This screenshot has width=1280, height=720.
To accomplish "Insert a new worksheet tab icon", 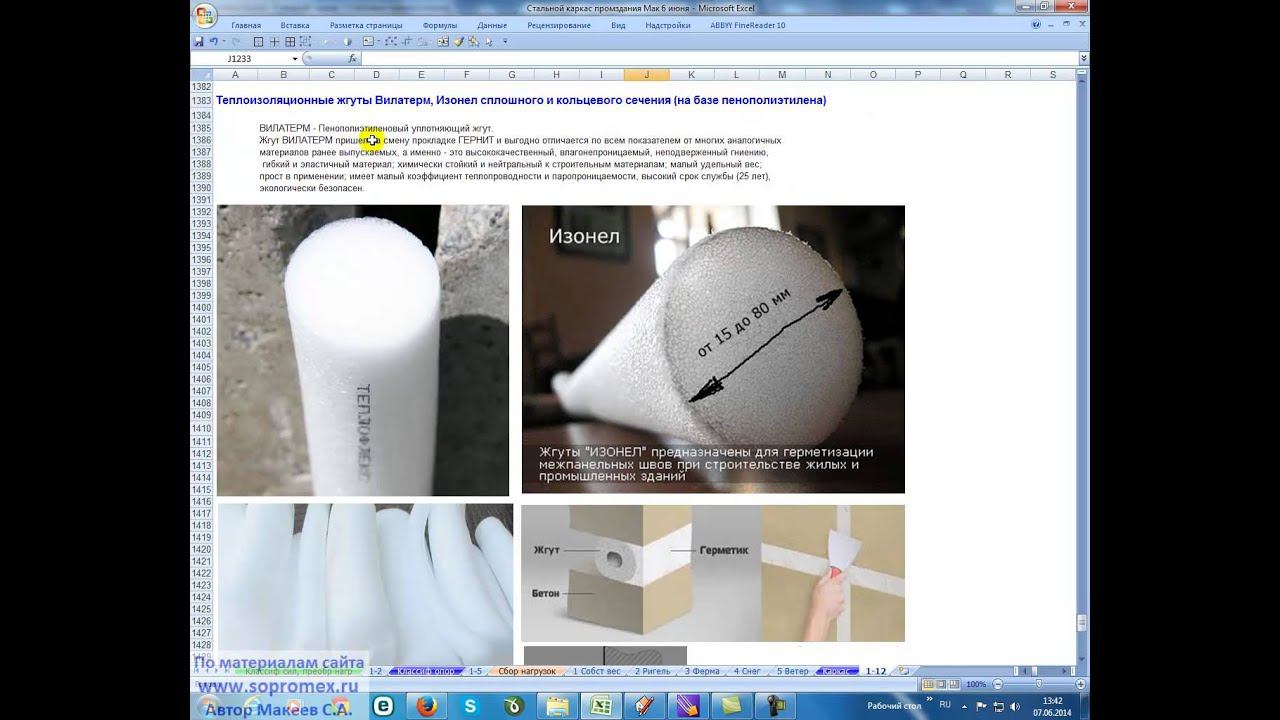I will (x=903, y=671).
